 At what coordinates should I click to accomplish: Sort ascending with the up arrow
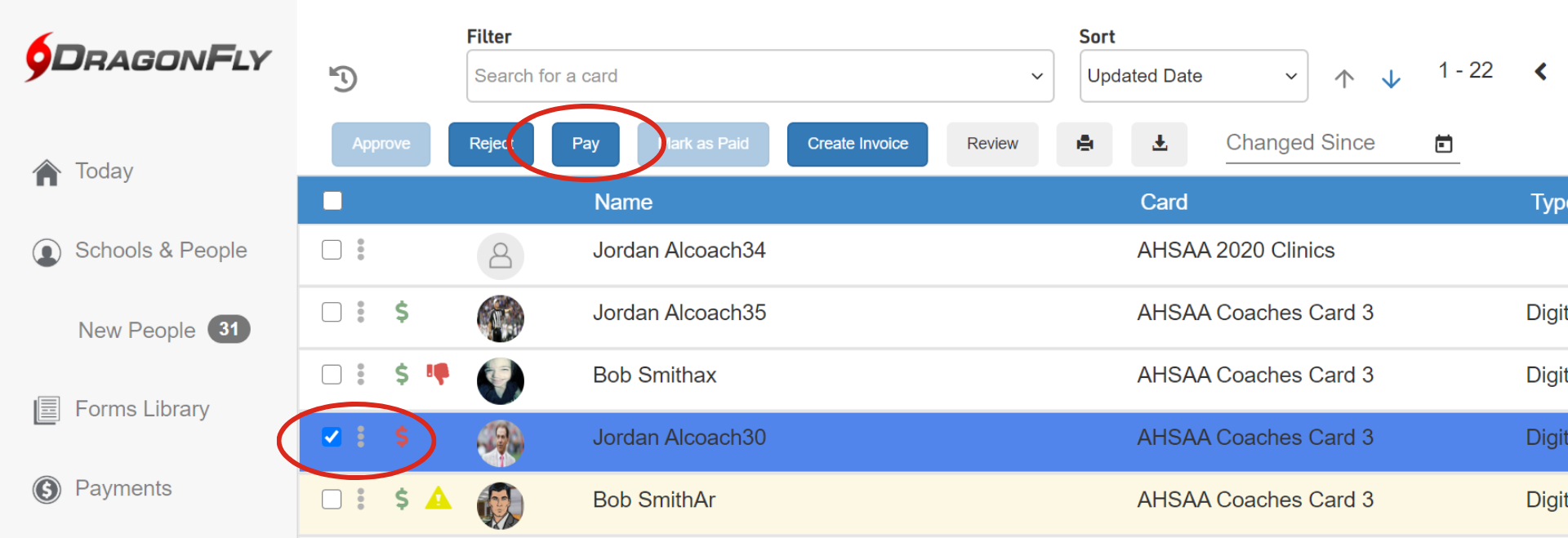pos(1344,78)
